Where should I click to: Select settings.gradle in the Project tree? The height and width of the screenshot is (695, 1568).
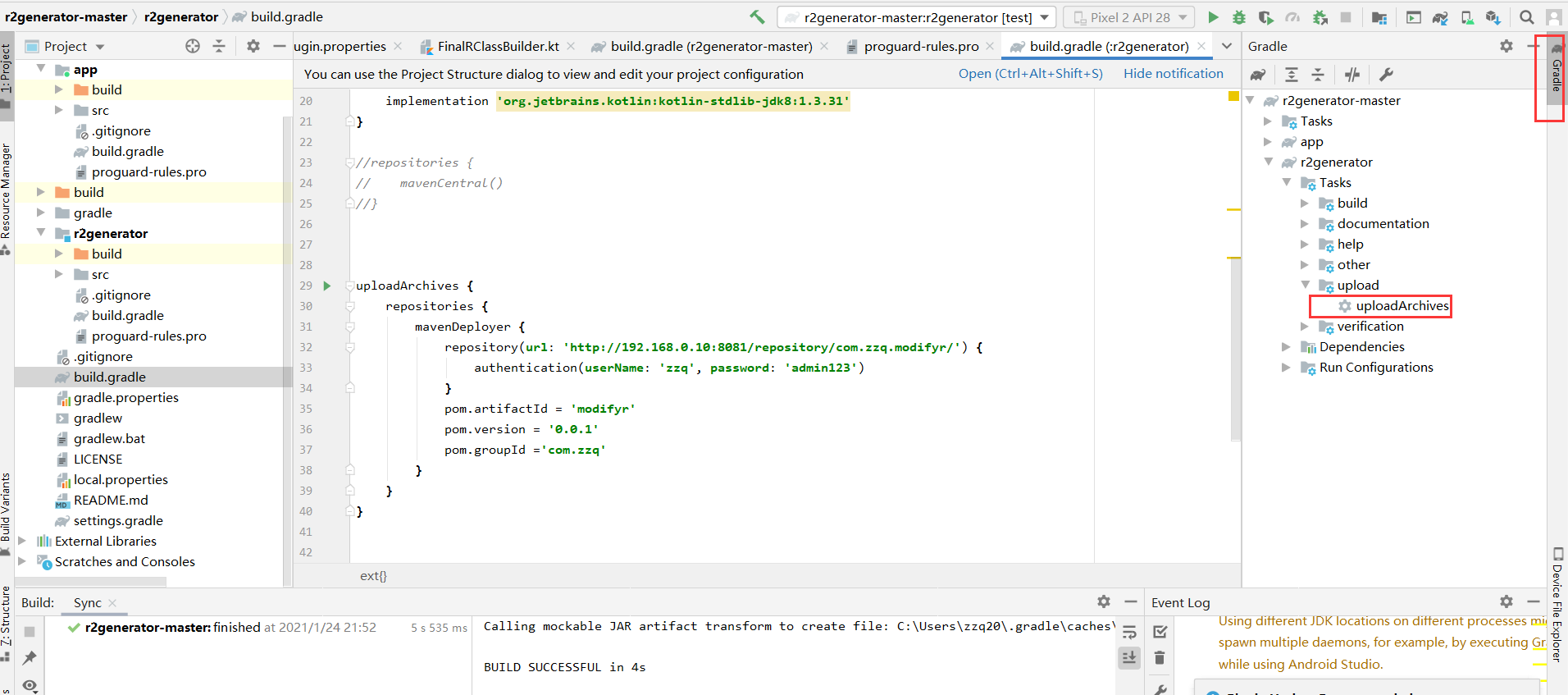[x=118, y=520]
